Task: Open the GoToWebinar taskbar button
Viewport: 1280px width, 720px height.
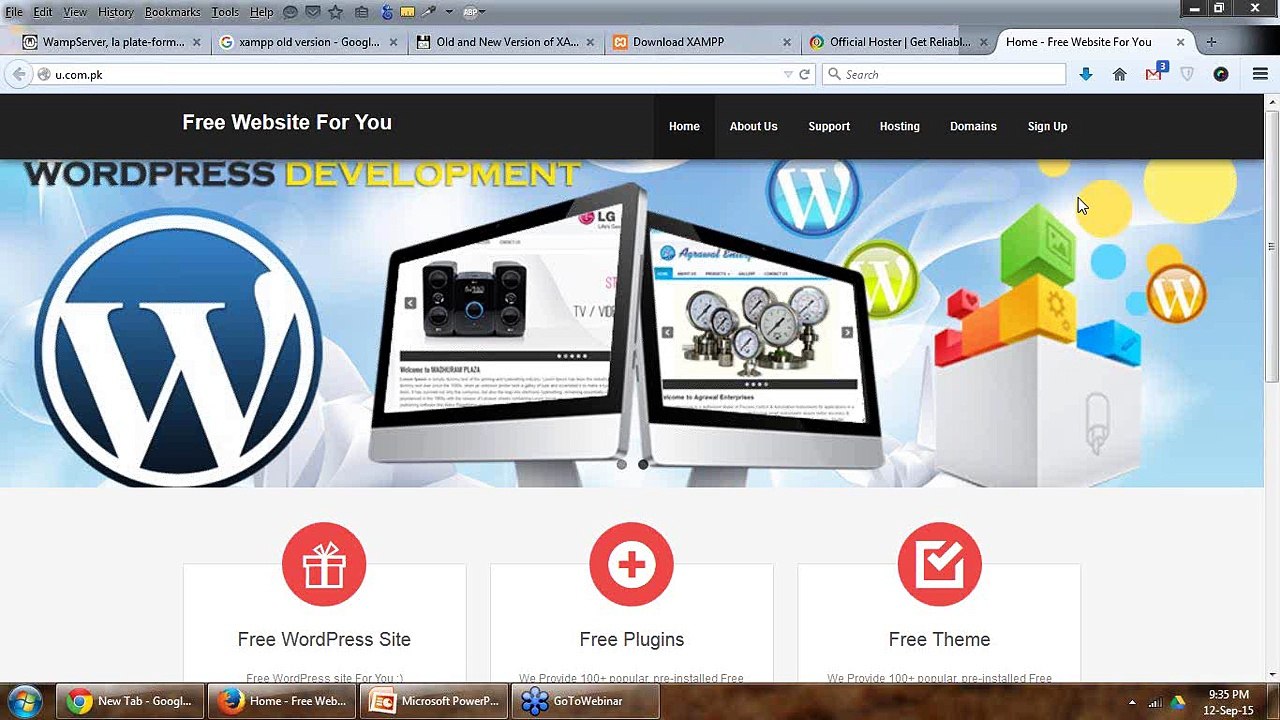Action: tap(586, 701)
